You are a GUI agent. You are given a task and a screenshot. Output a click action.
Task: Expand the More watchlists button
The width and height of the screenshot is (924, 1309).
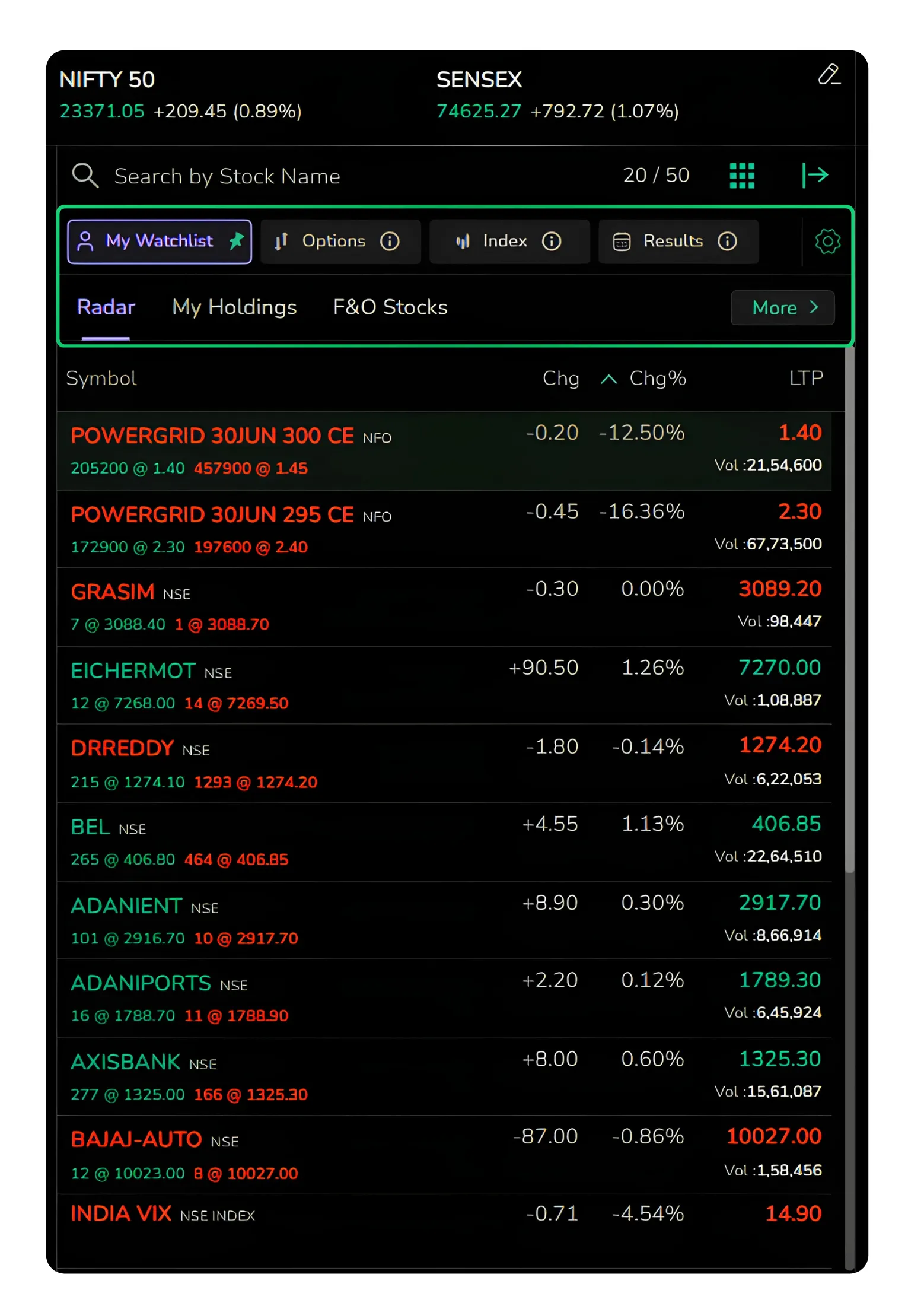click(x=782, y=307)
